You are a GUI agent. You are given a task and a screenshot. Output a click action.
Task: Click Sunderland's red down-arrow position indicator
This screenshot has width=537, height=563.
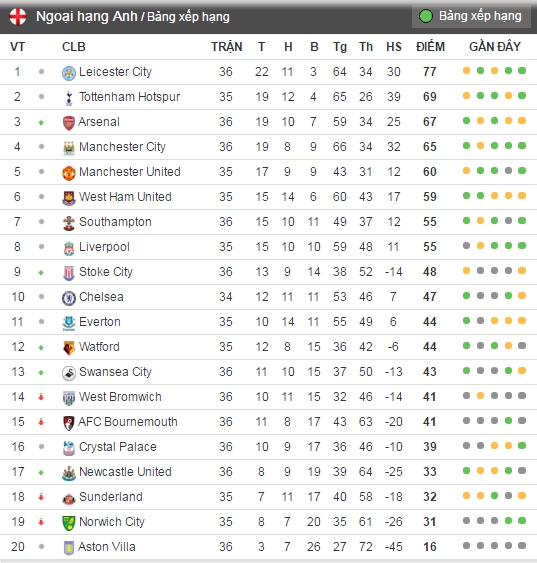point(41,497)
